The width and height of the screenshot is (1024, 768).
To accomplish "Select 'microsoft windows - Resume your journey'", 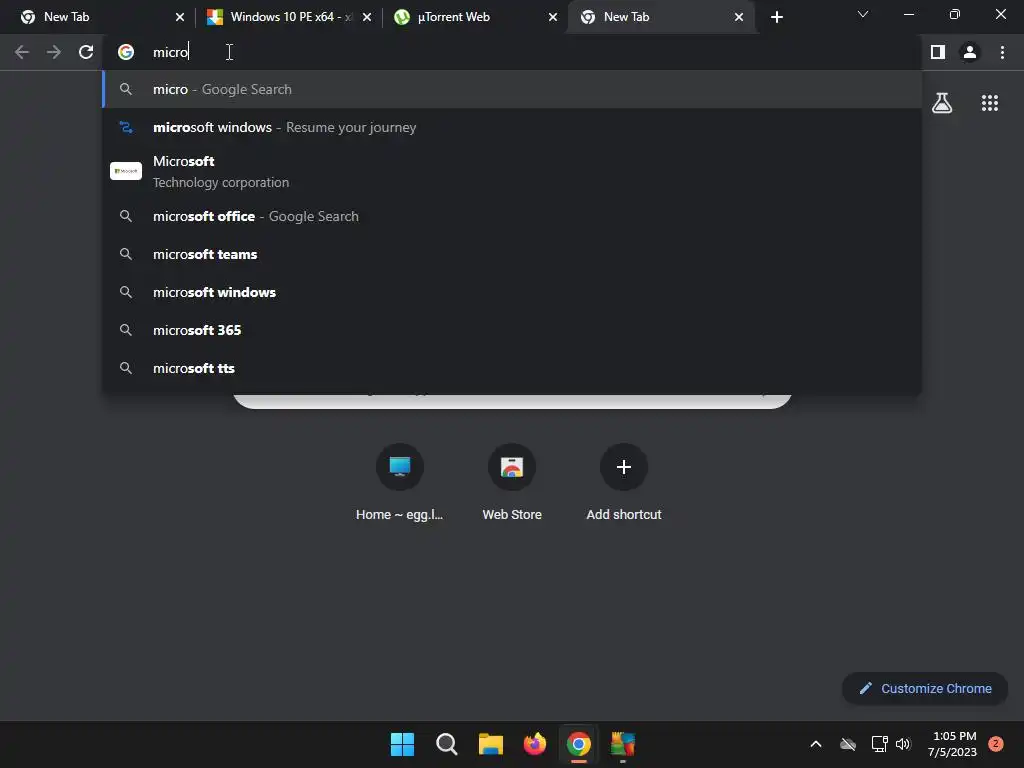I will [x=512, y=127].
